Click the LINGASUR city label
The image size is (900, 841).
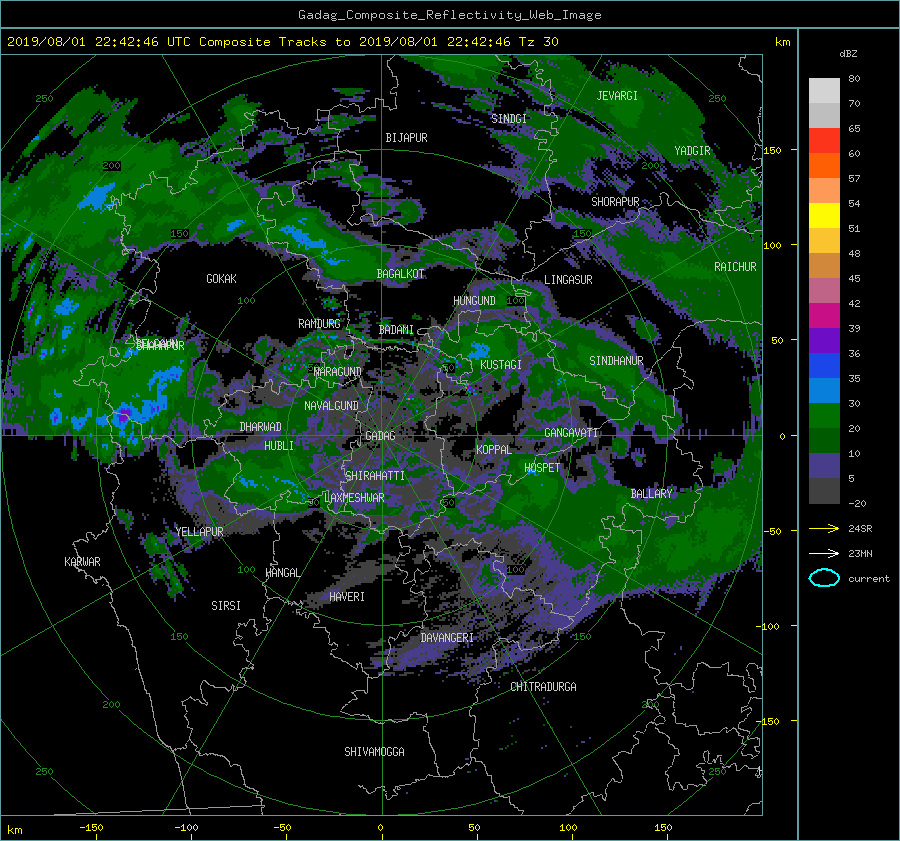pyautogui.click(x=568, y=280)
